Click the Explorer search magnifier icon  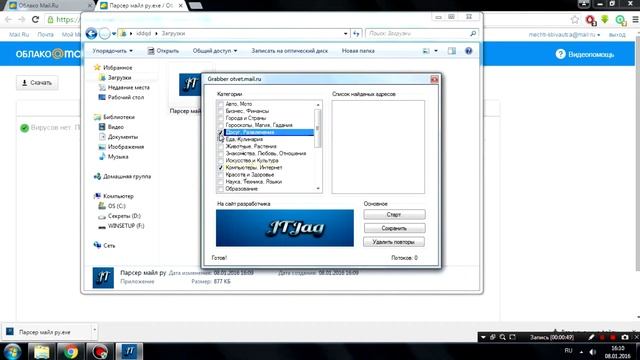[x=473, y=33]
